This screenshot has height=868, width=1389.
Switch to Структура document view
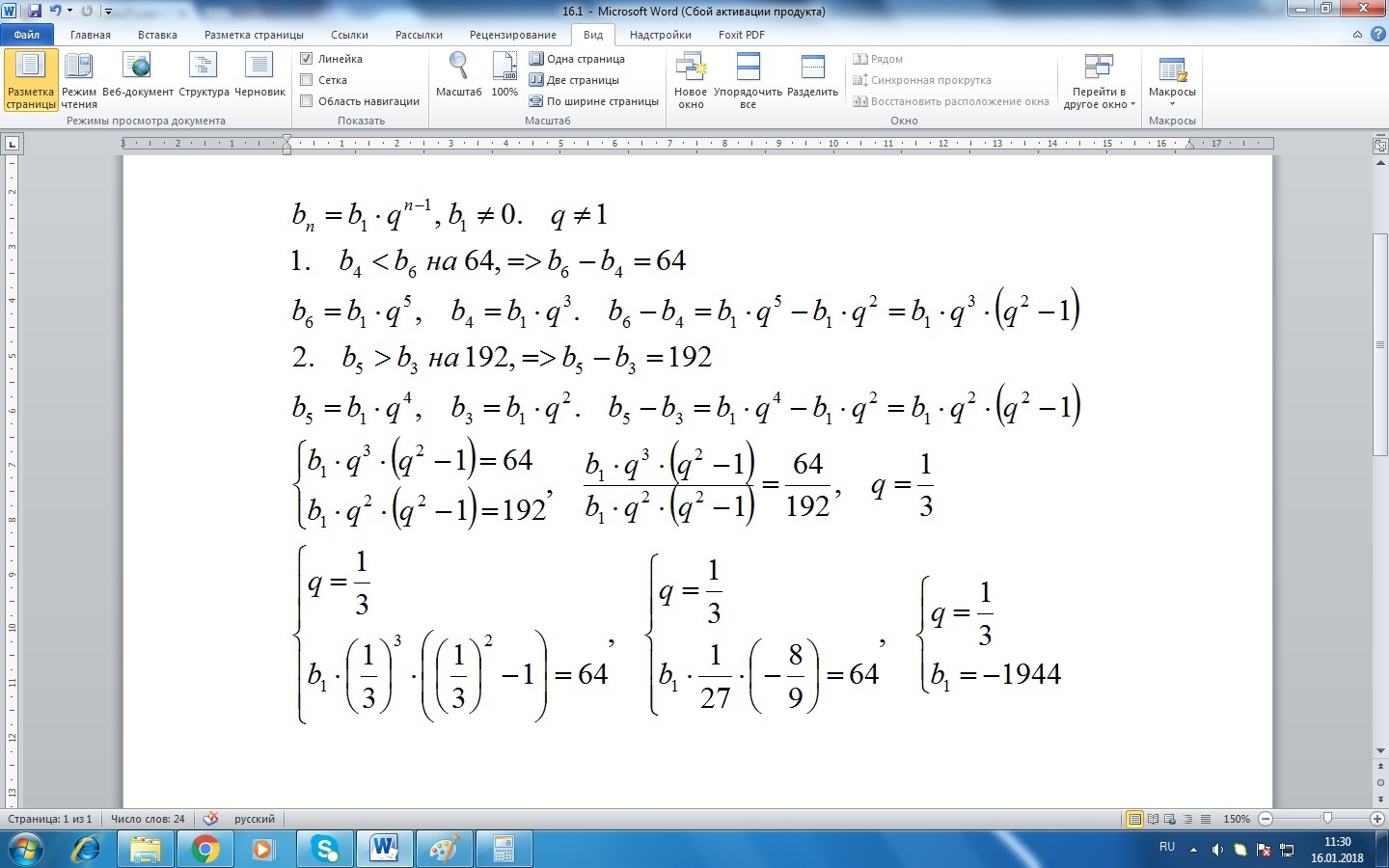click(x=203, y=77)
